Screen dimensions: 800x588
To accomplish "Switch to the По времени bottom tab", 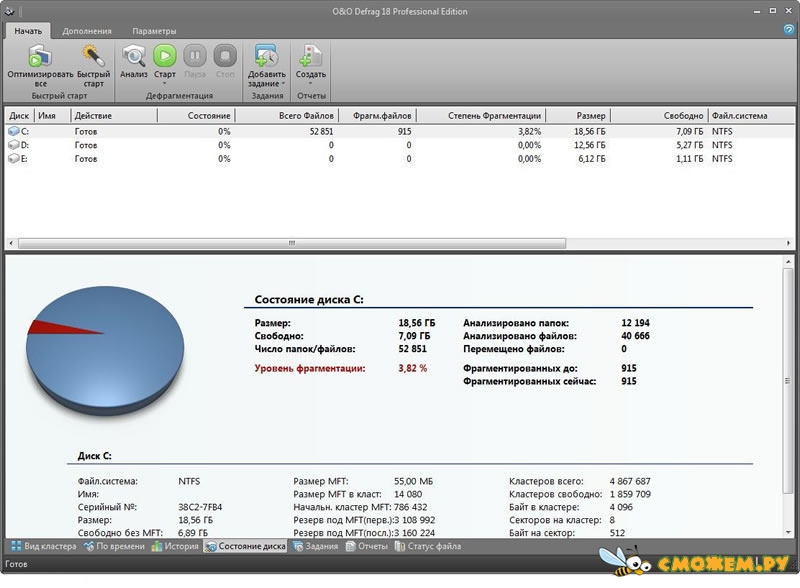I will click(x=115, y=546).
